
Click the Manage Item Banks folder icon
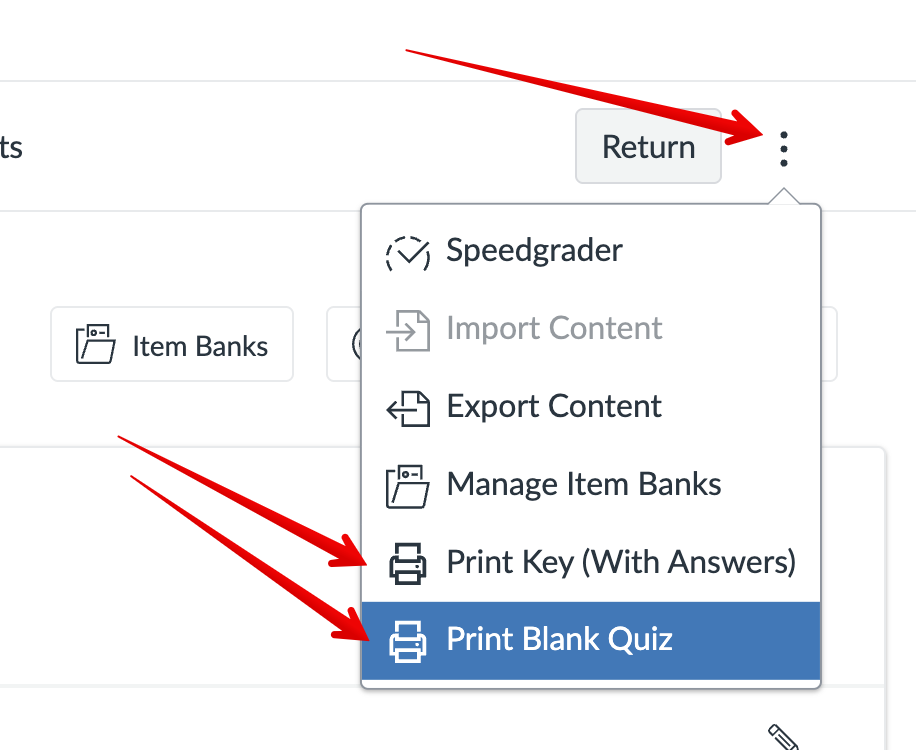(407, 486)
